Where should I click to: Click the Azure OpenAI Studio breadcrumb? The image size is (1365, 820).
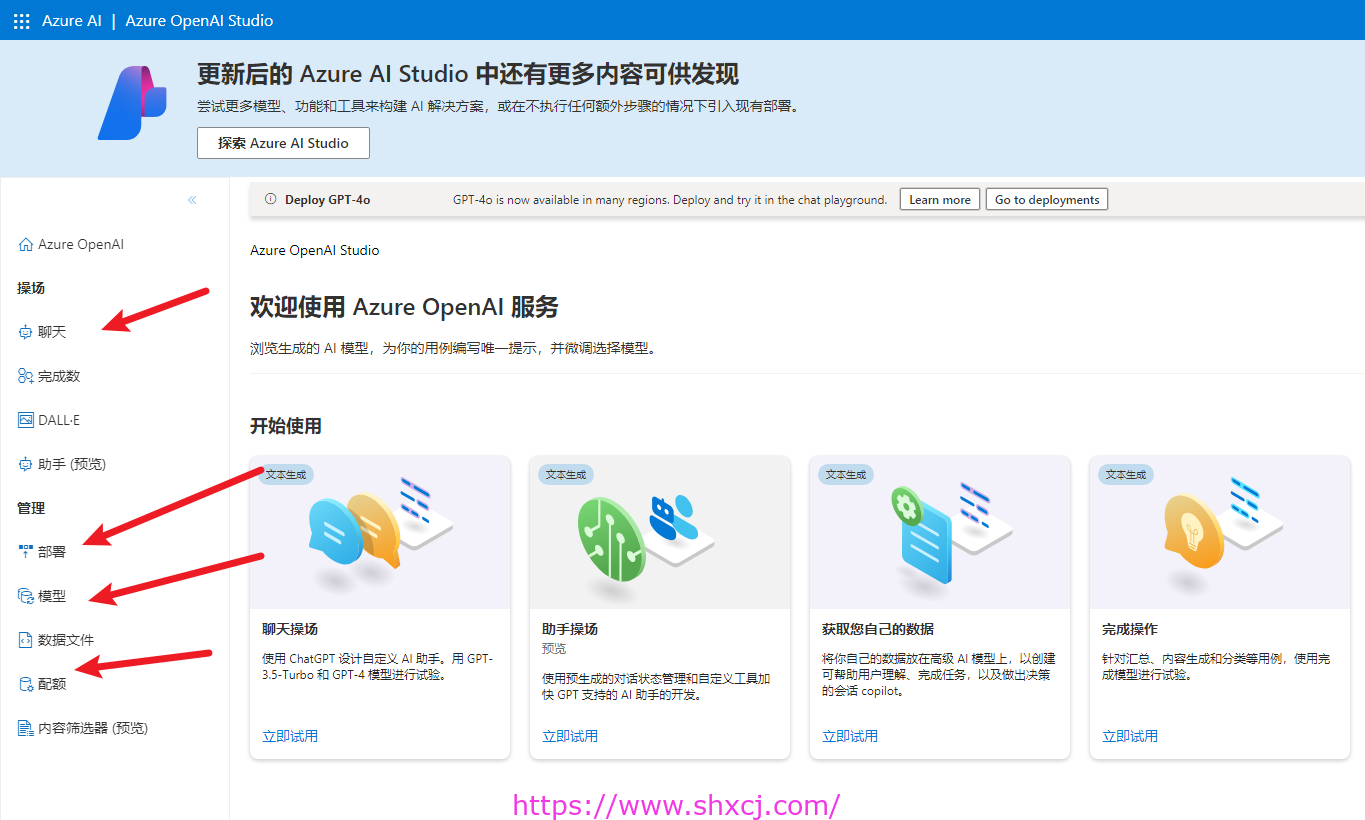point(315,251)
